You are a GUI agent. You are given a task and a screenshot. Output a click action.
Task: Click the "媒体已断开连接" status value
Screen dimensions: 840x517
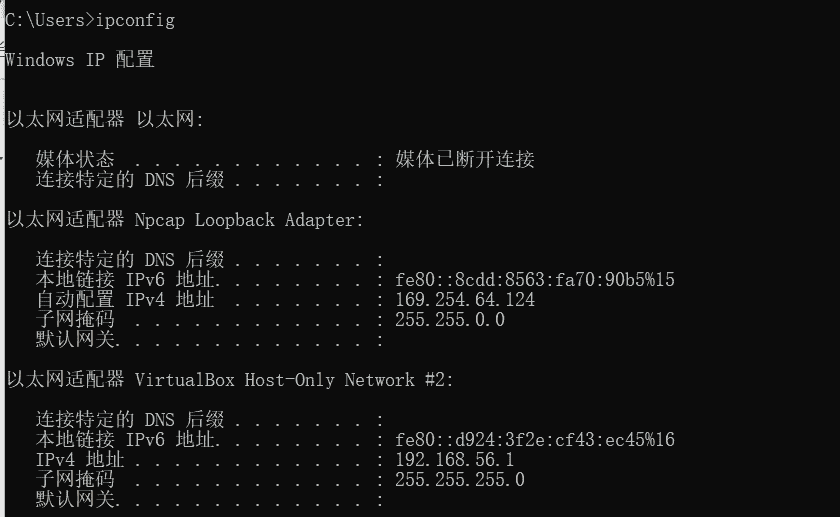[x=465, y=160]
